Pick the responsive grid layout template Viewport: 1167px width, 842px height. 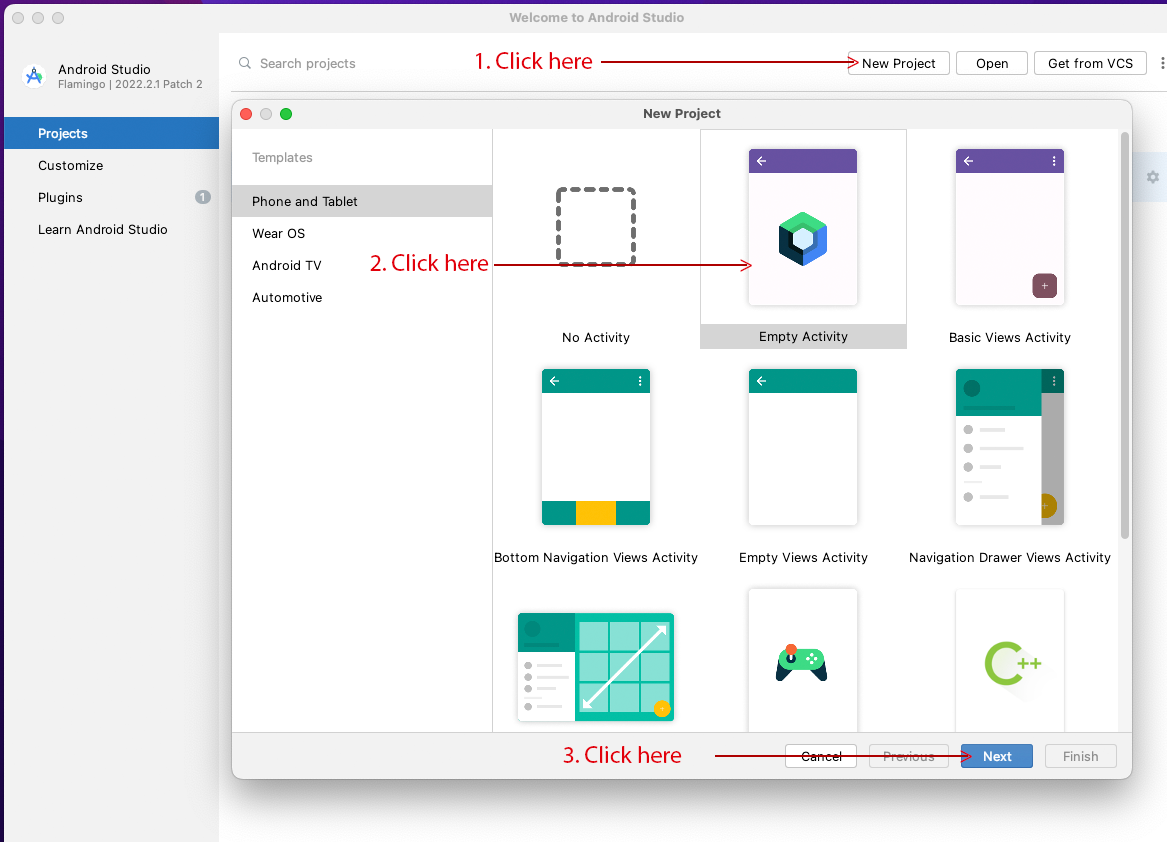click(x=596, y=666)
